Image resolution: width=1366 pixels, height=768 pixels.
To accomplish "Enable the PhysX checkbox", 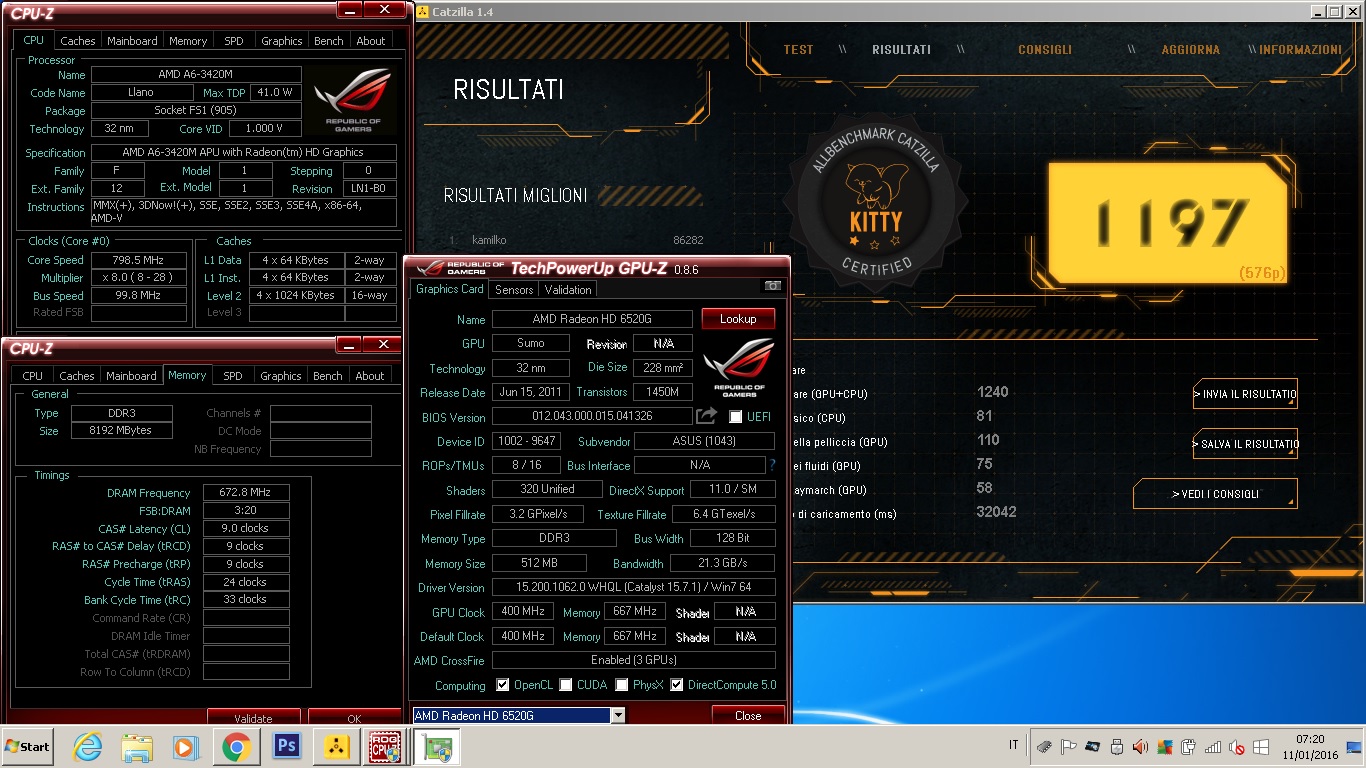I will coord(622,685).
